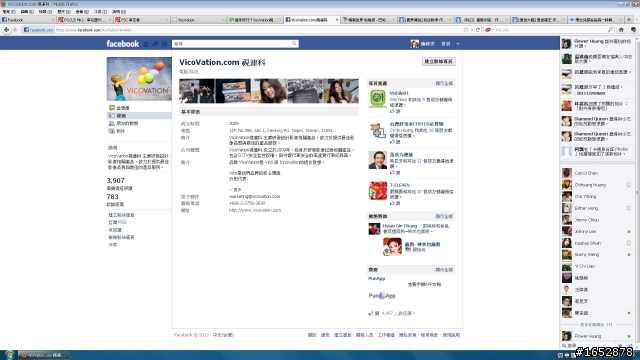The height and width of the screenshot is (360, 640).
Task: Click the Firefox home button
Action: pyautogui.click(x=621, y=30)
